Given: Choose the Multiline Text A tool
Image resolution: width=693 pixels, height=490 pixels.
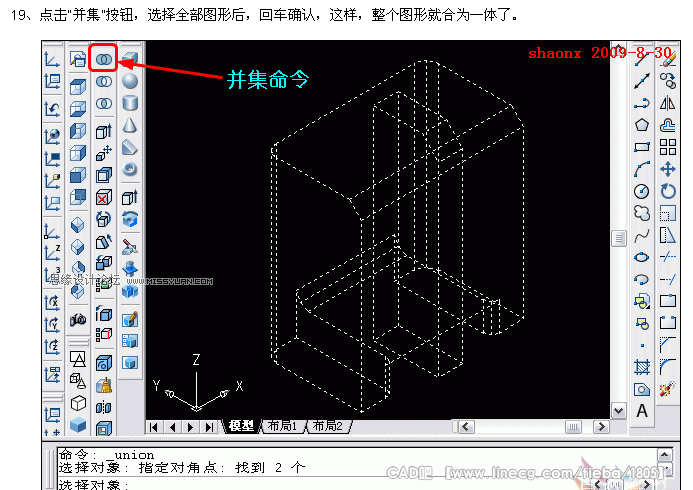Looking at the screenshot, I should [642, 411].
